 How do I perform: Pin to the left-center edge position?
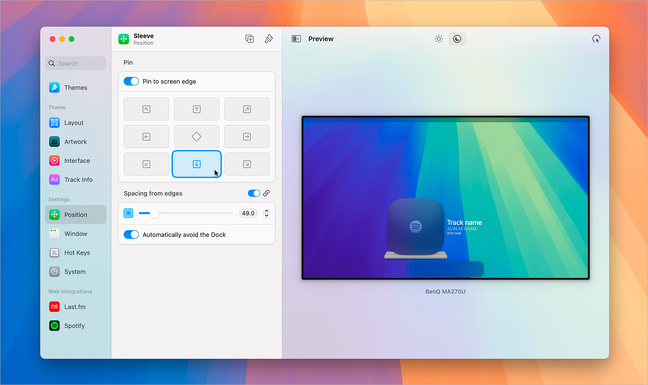146,137
